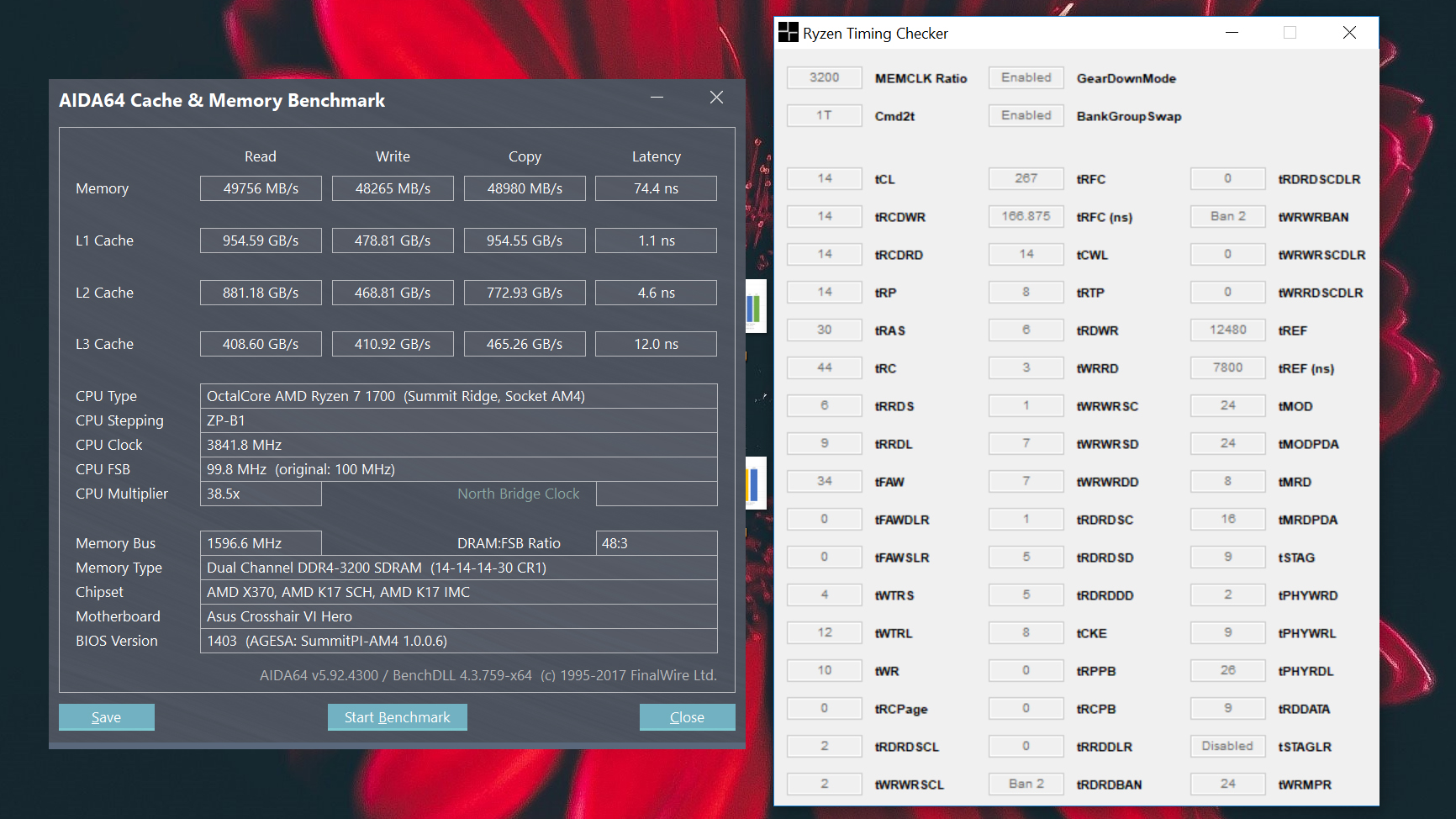Click the CPU Stepping ZP-B1 value
This screenshot has height=819, width=1456.
click(x=459, y=420)
